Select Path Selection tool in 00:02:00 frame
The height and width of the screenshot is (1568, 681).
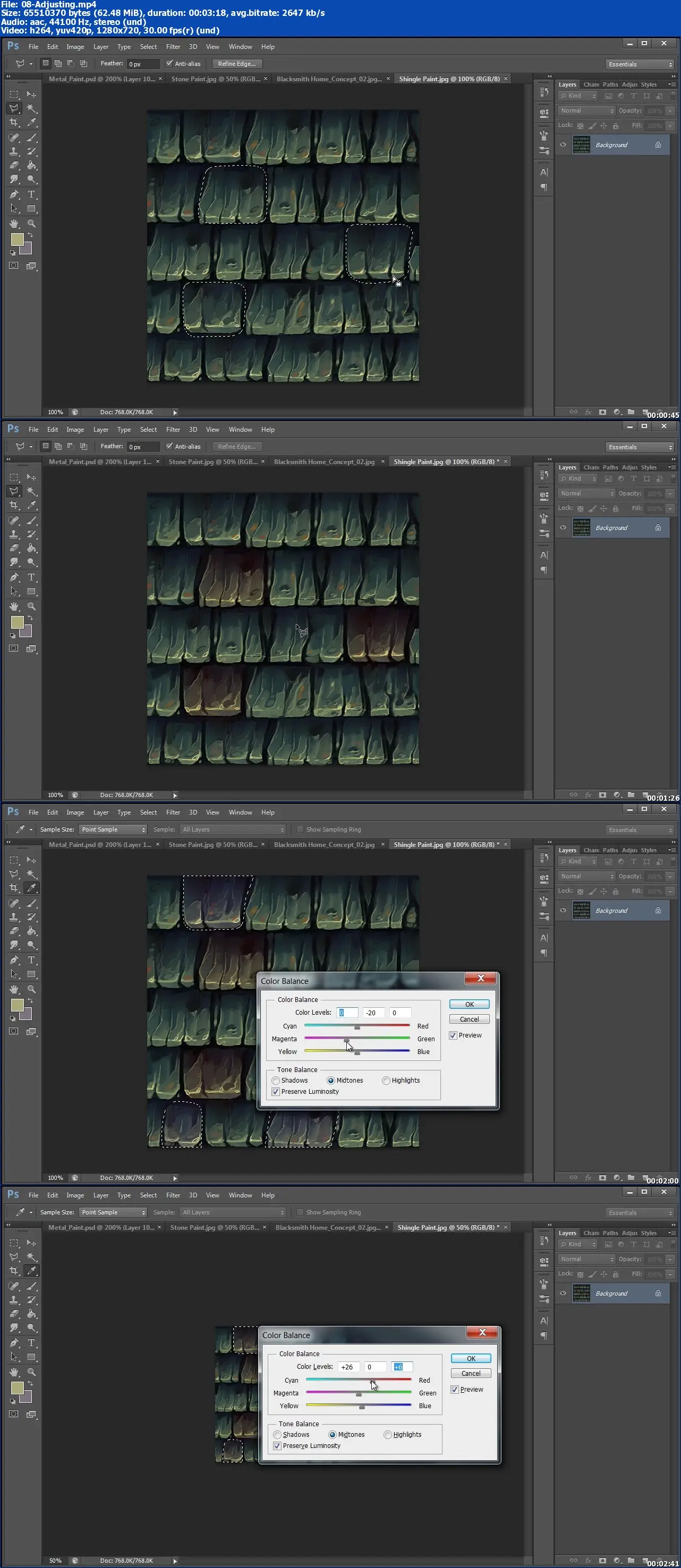coord(13,974)
